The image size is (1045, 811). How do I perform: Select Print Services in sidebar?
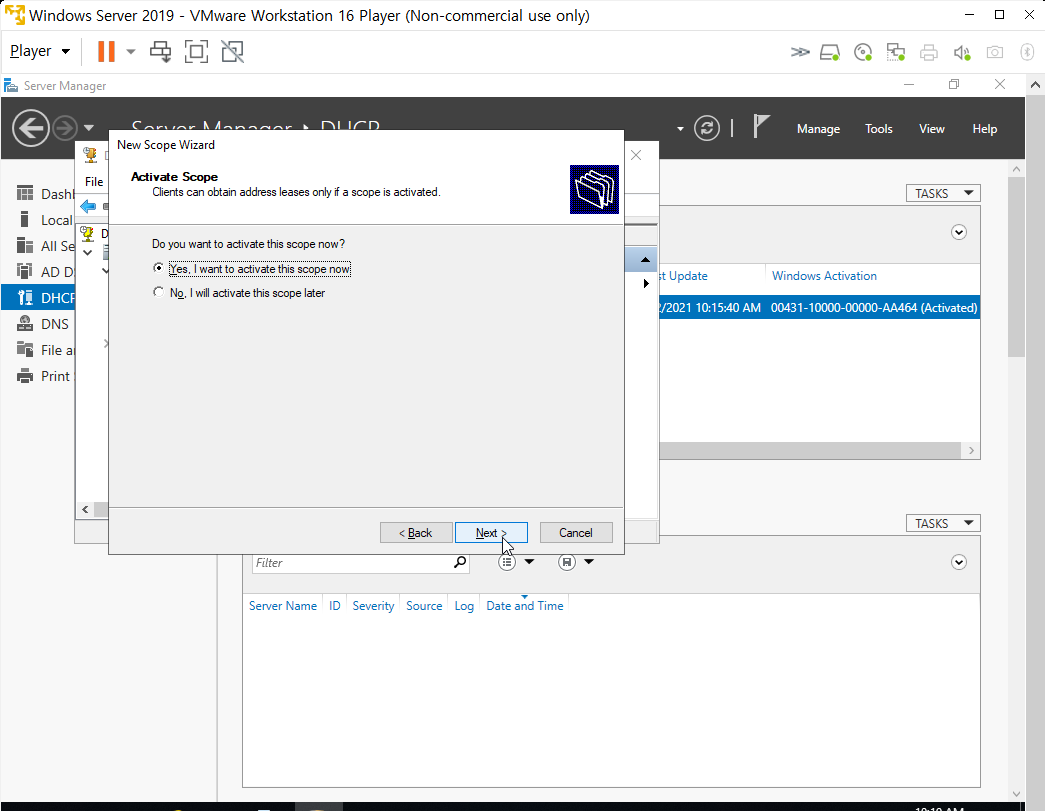pos(45,376)
